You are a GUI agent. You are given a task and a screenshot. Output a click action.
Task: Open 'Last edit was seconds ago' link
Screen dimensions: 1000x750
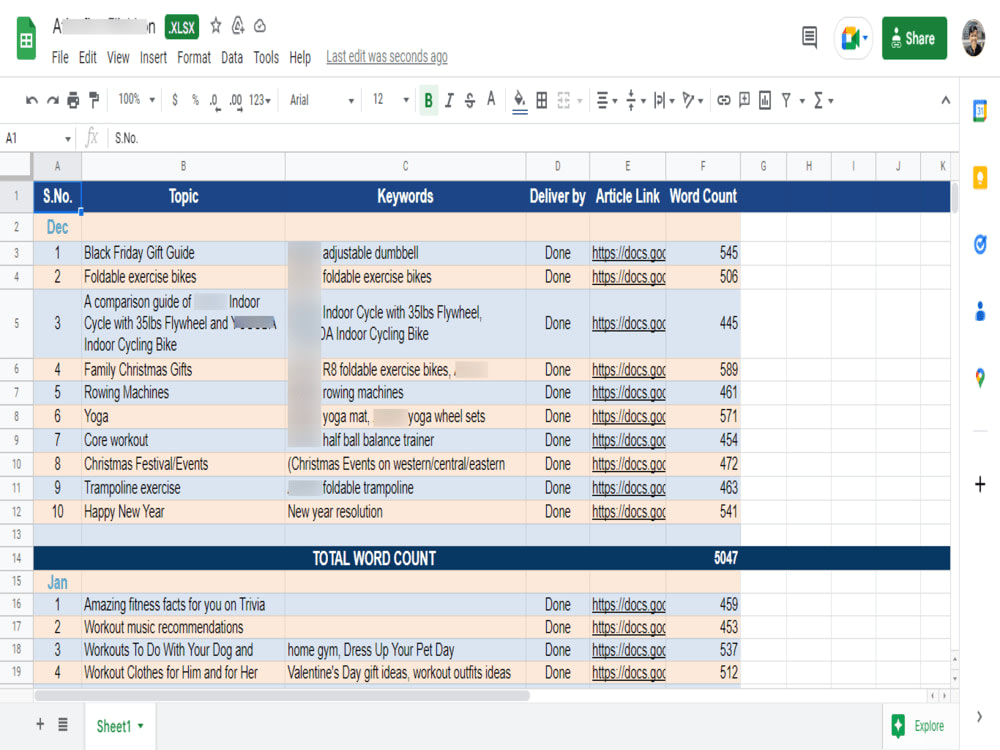386,57
